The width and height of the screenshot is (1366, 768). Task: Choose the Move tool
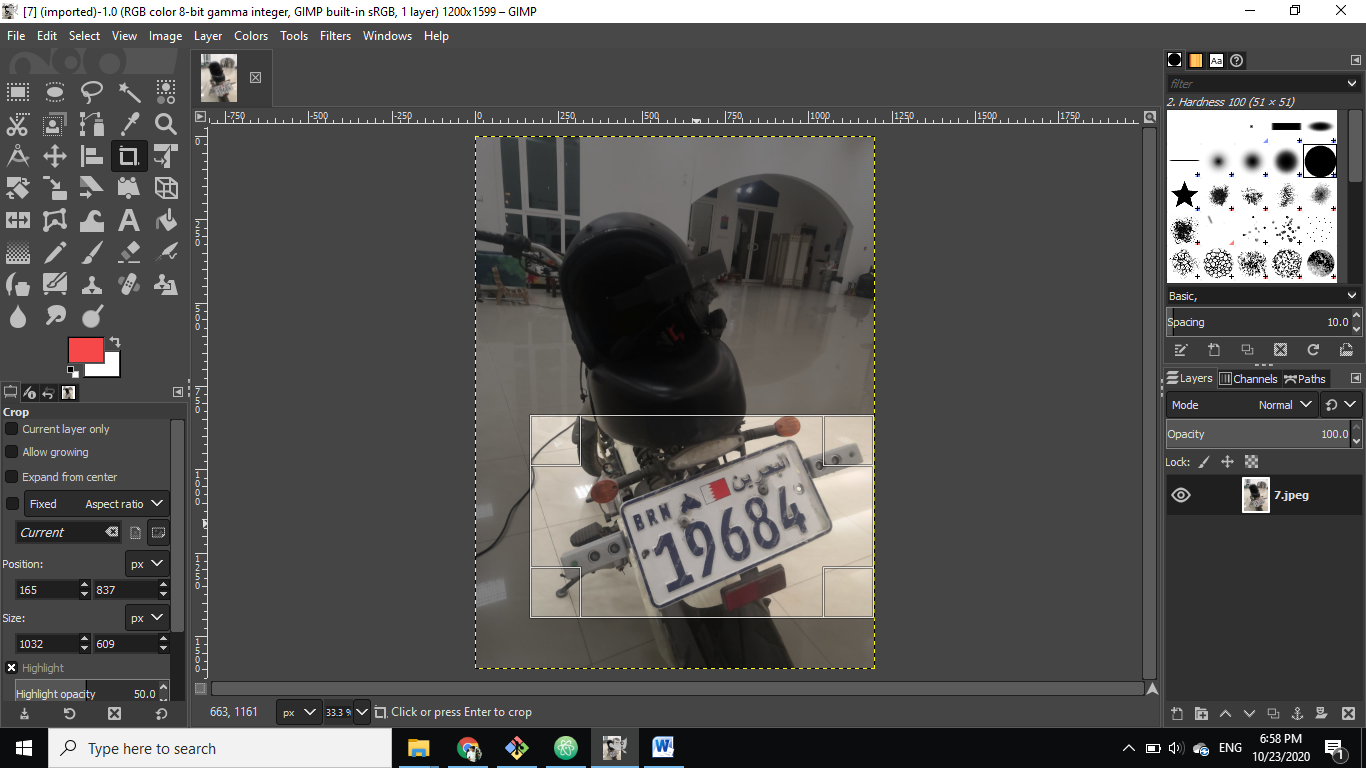55,156
